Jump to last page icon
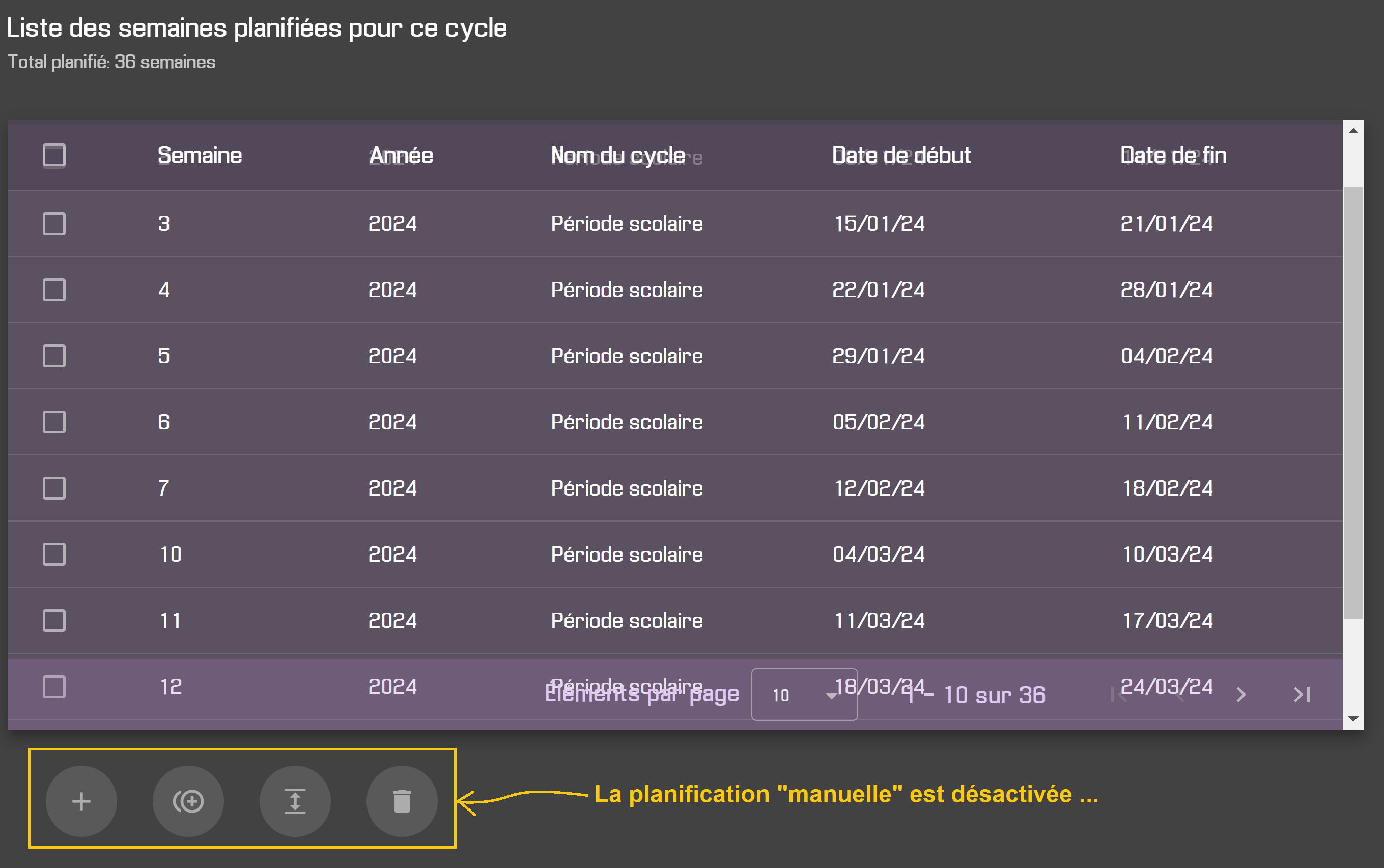1384x868 pixels. (1302, 695)
